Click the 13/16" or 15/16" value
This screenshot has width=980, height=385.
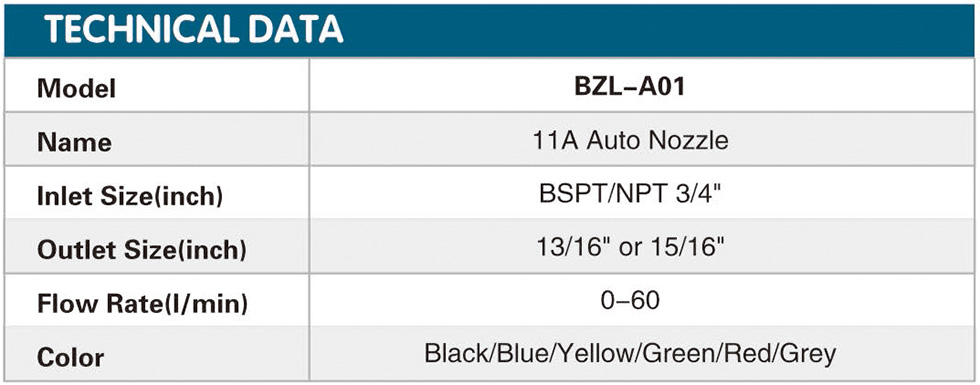(630, 248)
